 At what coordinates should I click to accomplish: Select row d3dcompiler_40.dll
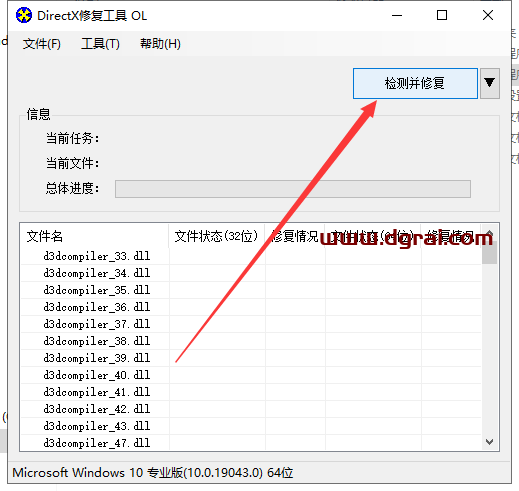[x=251, y=375]
